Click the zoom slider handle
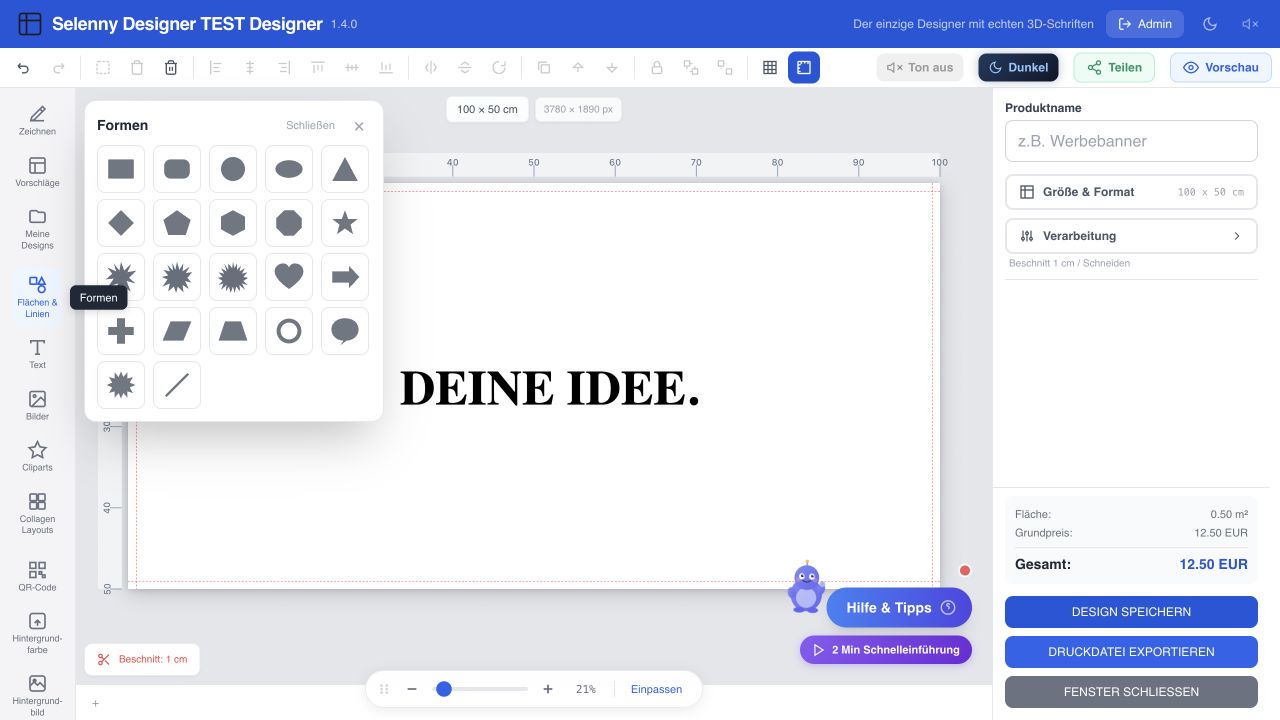Image resolution: width=1280 pixels, height=720 pixels. (444, 689)
